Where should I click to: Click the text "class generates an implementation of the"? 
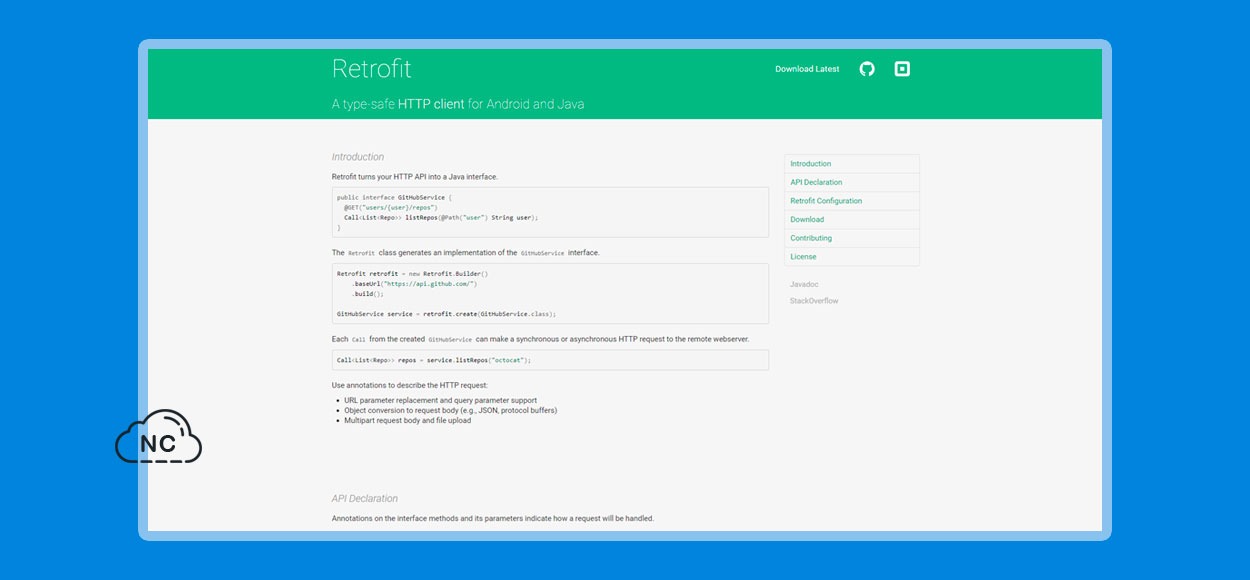448,253
